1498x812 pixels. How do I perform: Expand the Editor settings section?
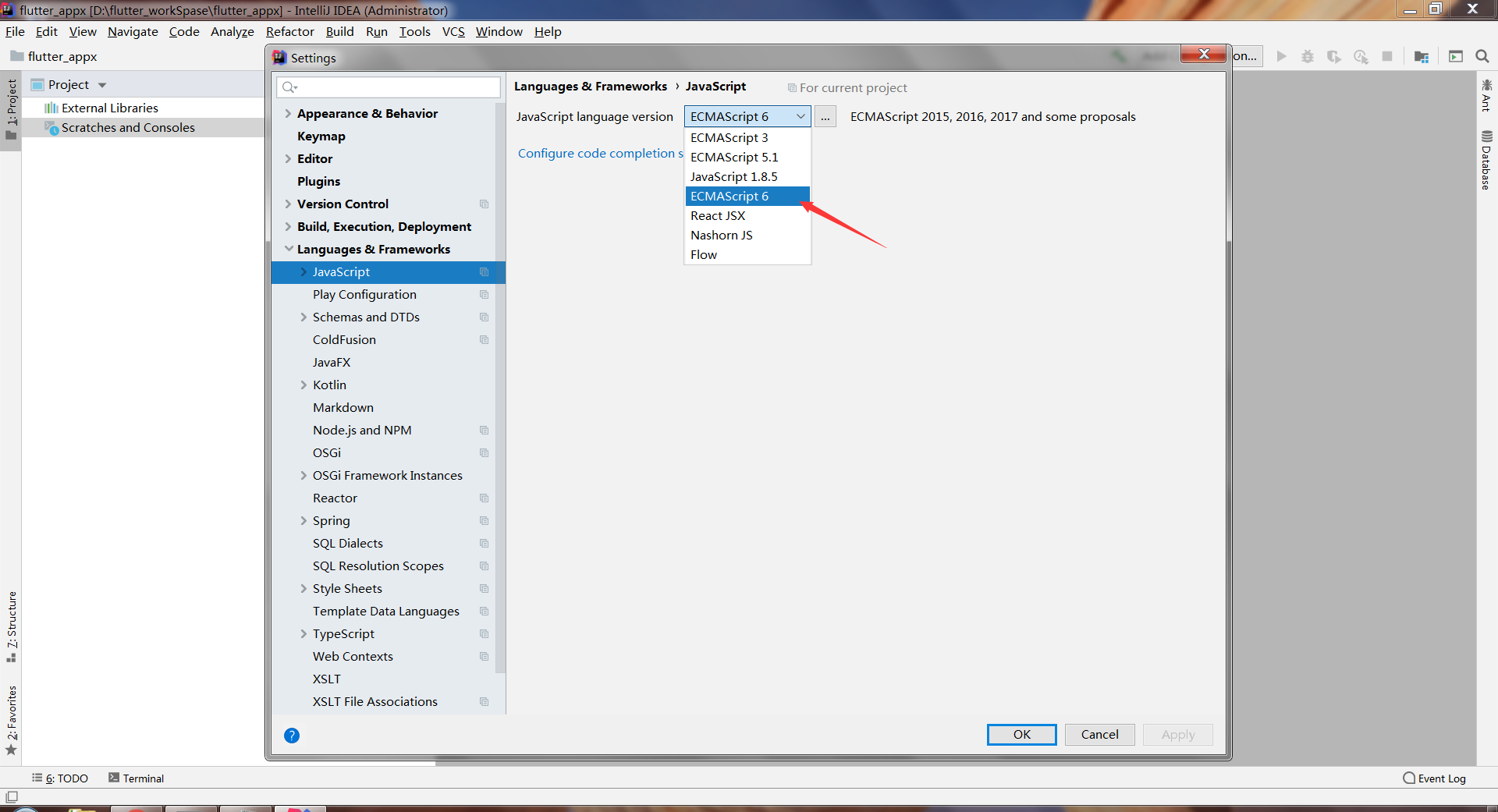click(288, 158)
